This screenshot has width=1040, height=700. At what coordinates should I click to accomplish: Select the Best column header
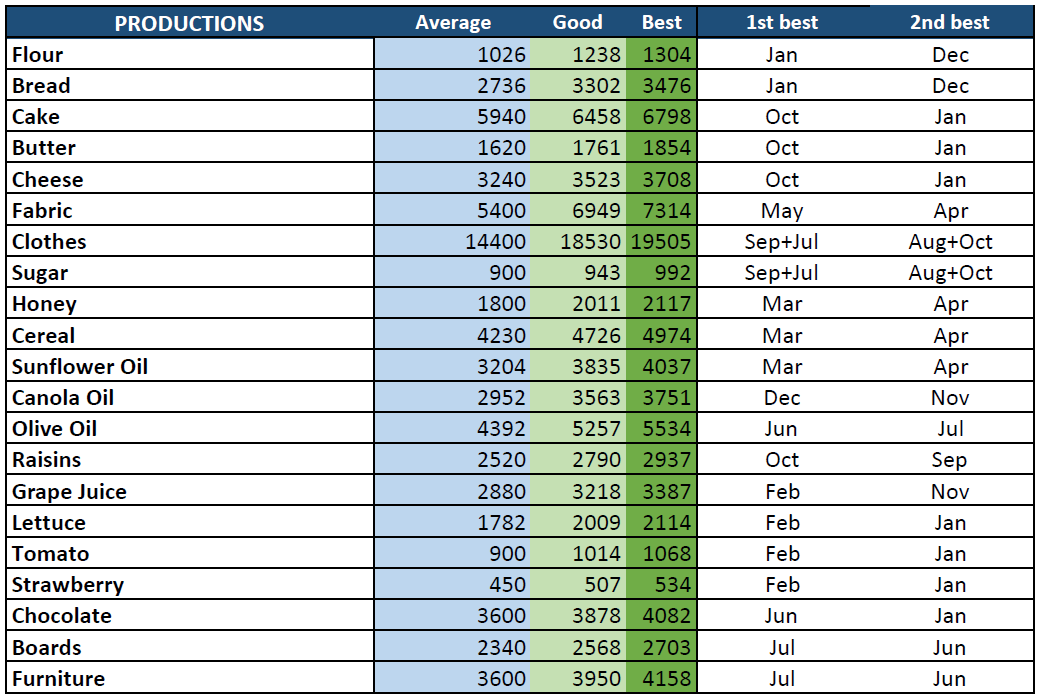pos(661,23)
